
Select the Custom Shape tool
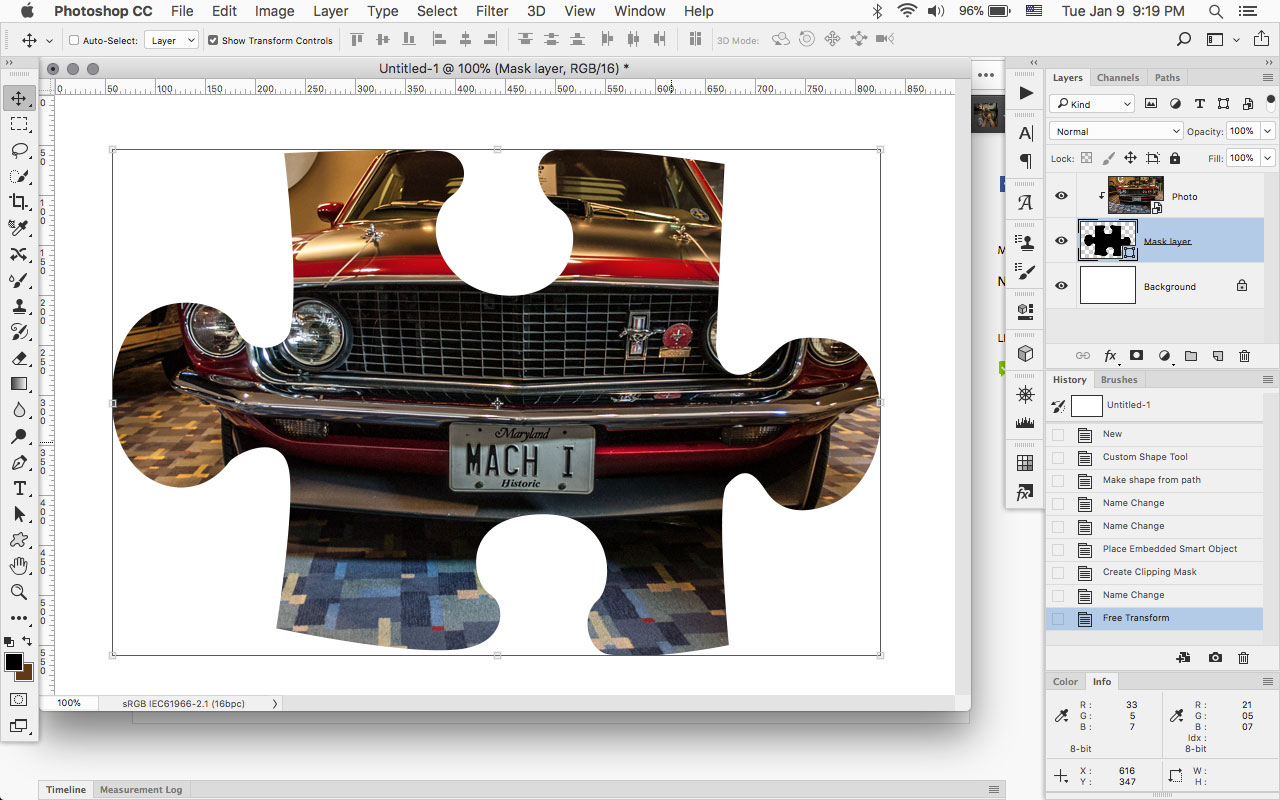point(19,540)
